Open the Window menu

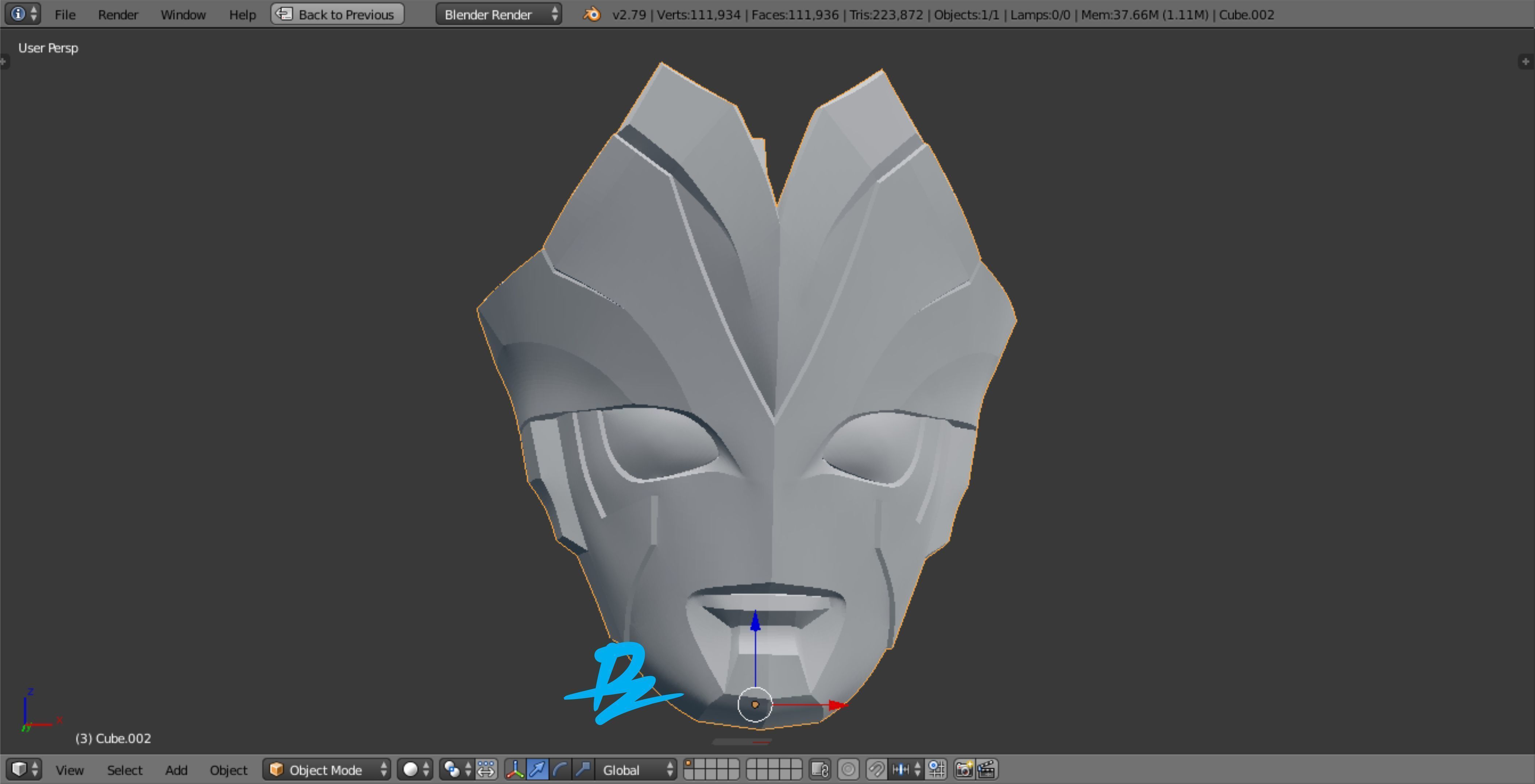click(183, 14)
